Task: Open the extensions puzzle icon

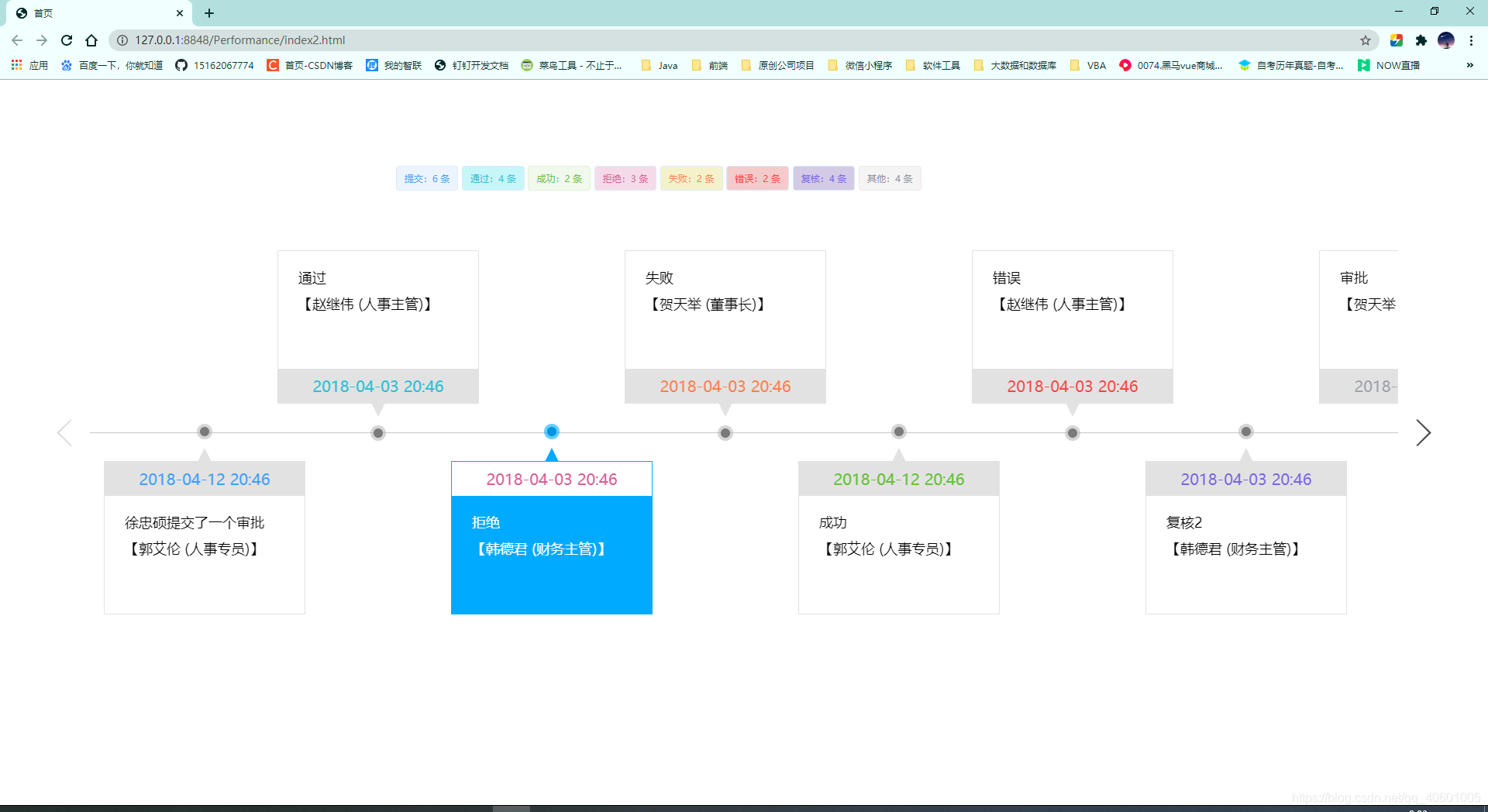Action: [x=1421, y=40]
